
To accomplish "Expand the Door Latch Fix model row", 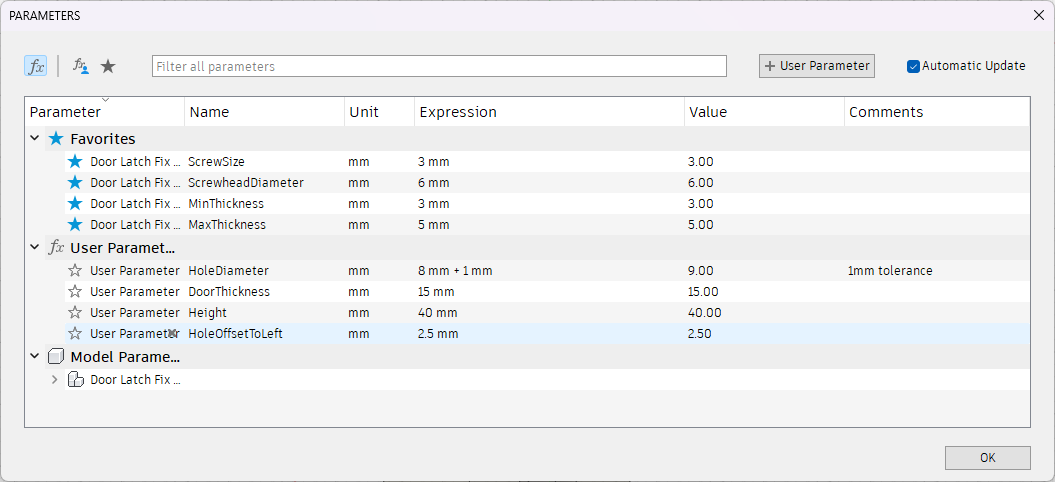I will click(x=55, y=380).
